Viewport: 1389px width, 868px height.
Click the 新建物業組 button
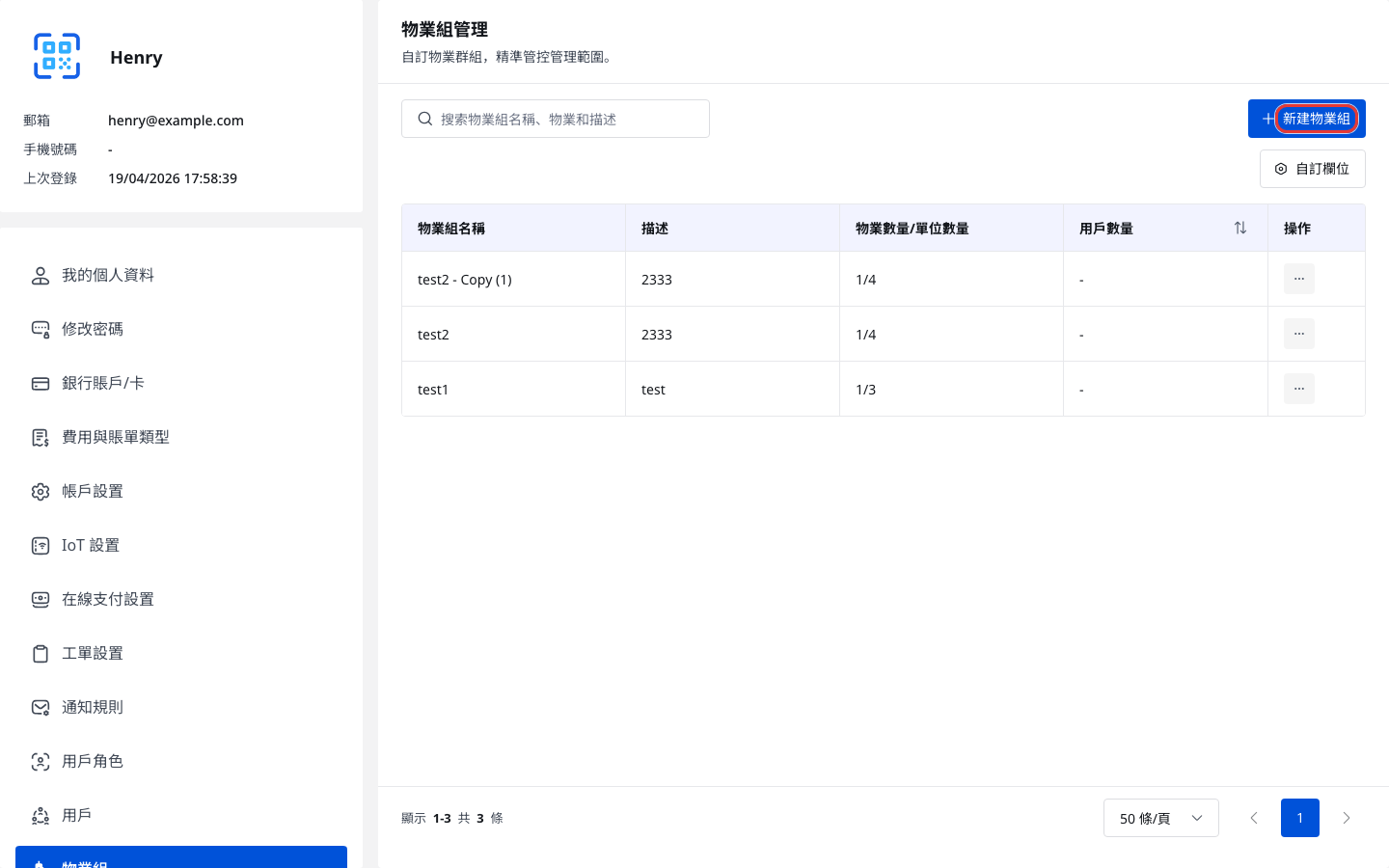(1307, 119)
